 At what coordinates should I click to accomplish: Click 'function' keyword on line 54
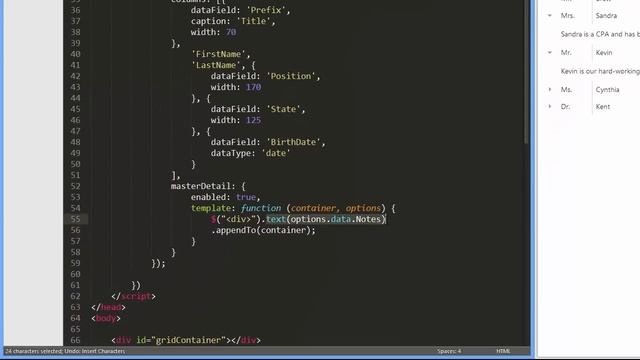point(261,208)
